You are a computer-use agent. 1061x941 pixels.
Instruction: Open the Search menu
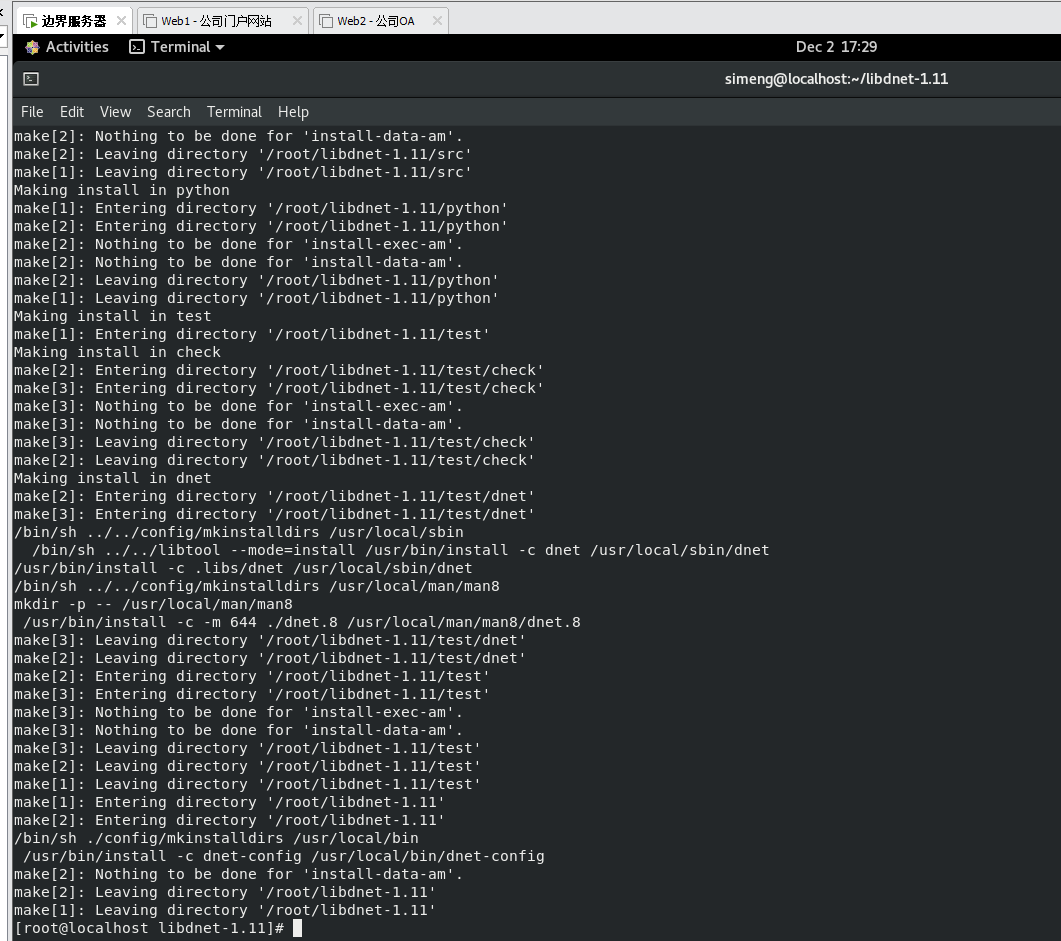click(168, 112)
